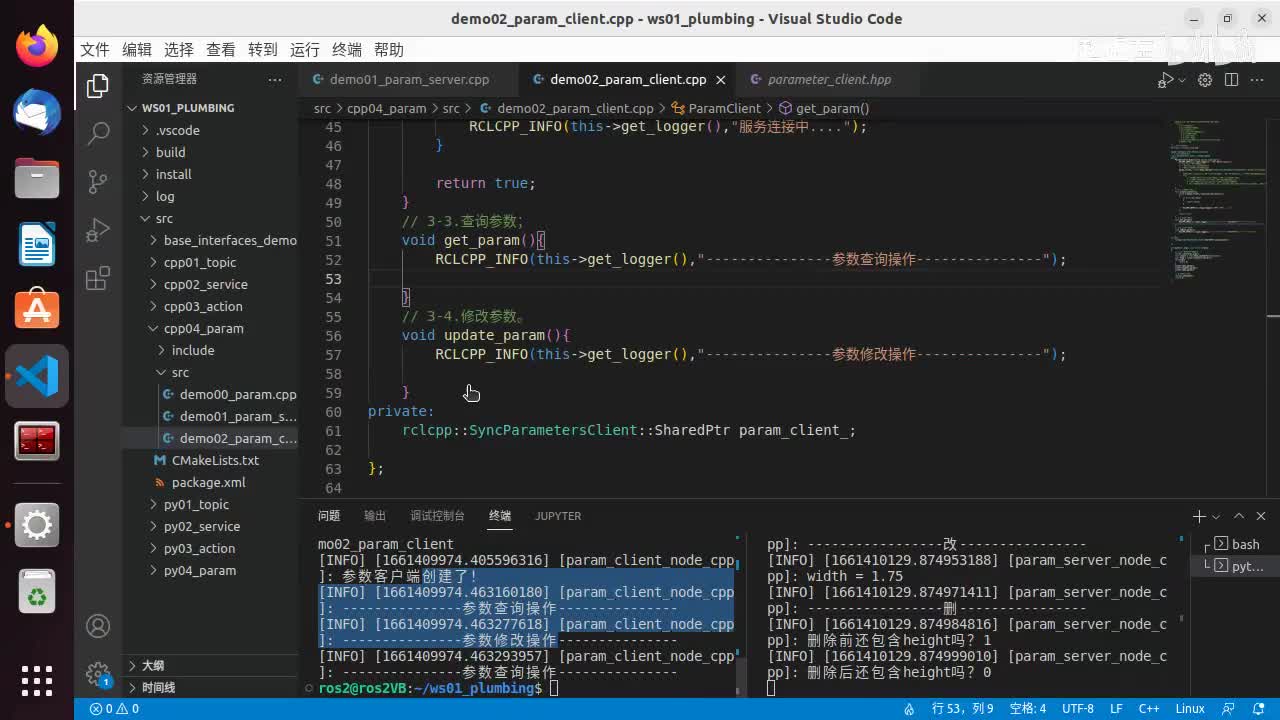Viewport: 1280px width, 720px height.
Task: Open the Explorer view in activity bar
Action: coord(98,86)
